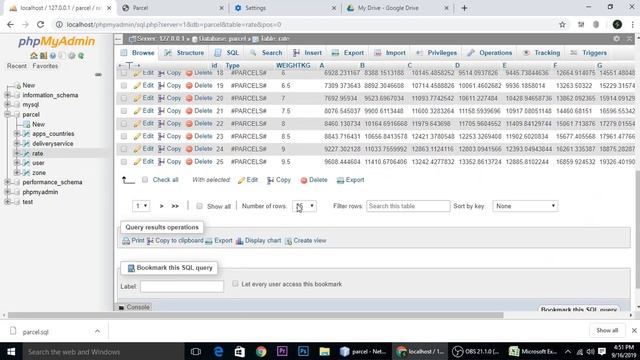Open deliveryservice table in sidebar
Screen dimensions: 640x360
[53, 144]
